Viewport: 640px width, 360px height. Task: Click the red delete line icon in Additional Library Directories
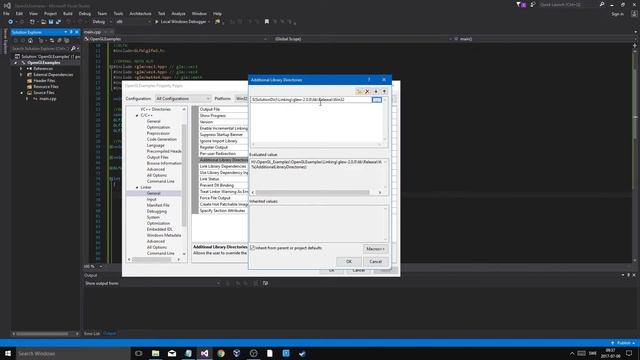coord(367,91)
